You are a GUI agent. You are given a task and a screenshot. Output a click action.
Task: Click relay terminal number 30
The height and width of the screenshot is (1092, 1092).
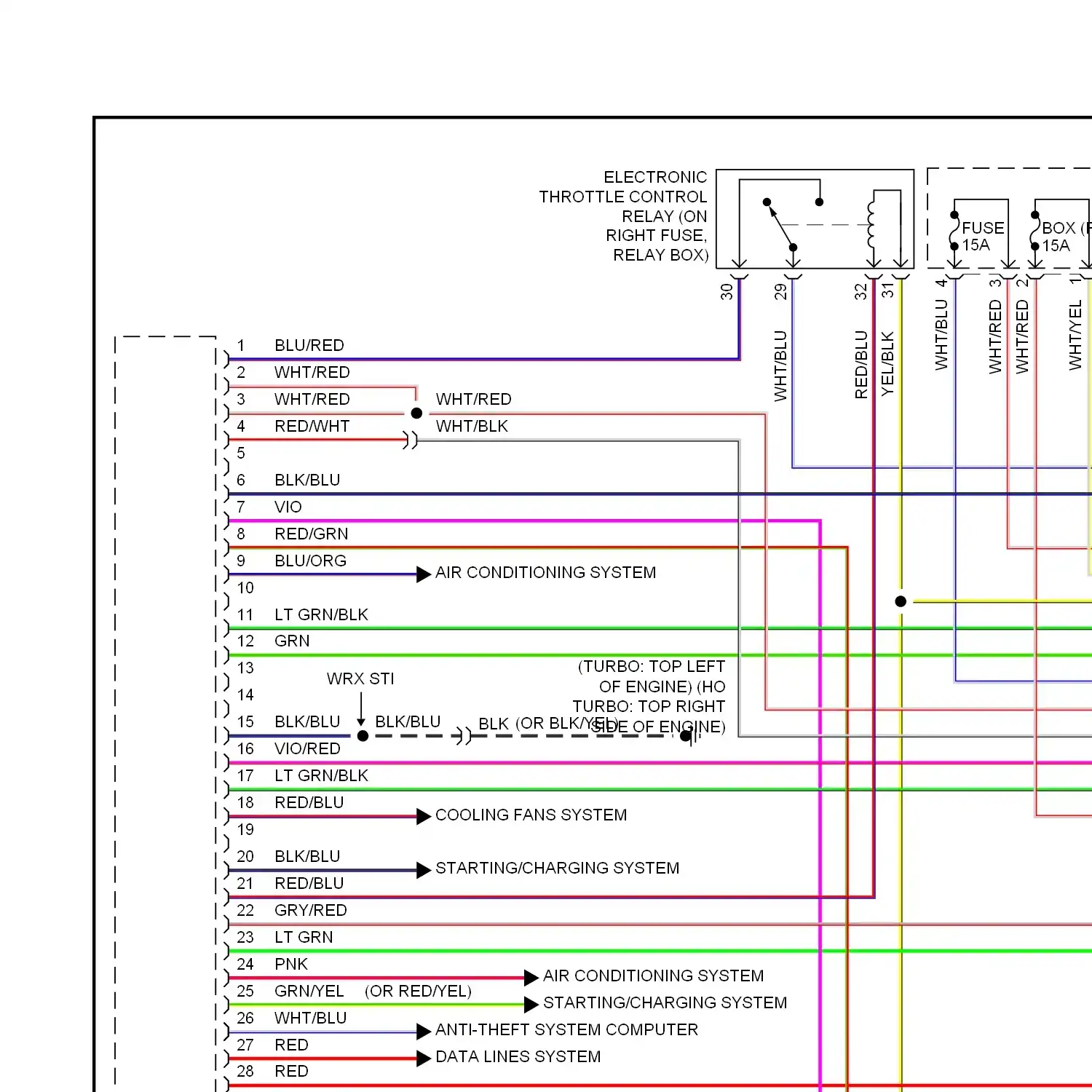(727, 292)
